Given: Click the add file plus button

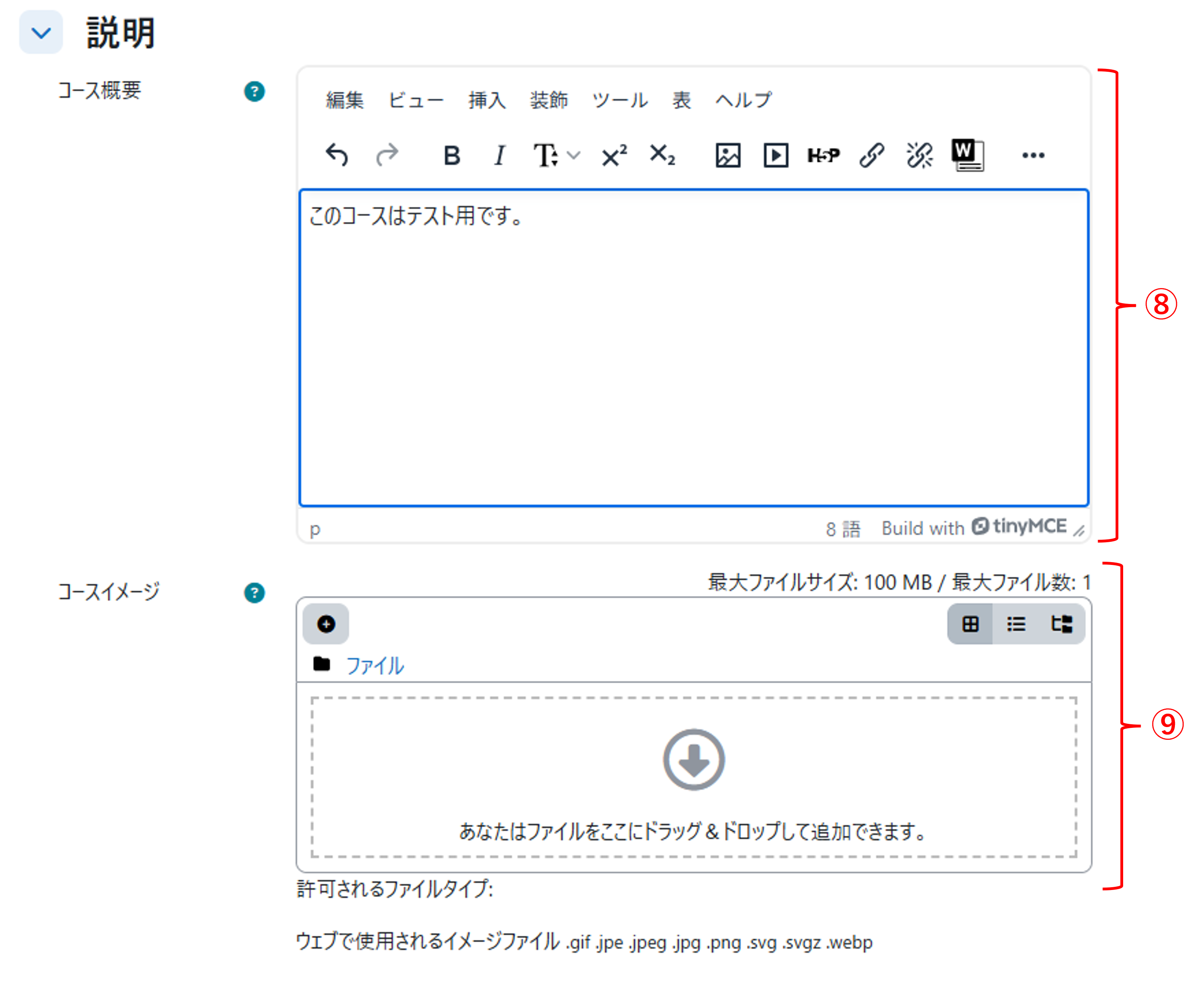Looking at the screenshot, I should [326, 624].
